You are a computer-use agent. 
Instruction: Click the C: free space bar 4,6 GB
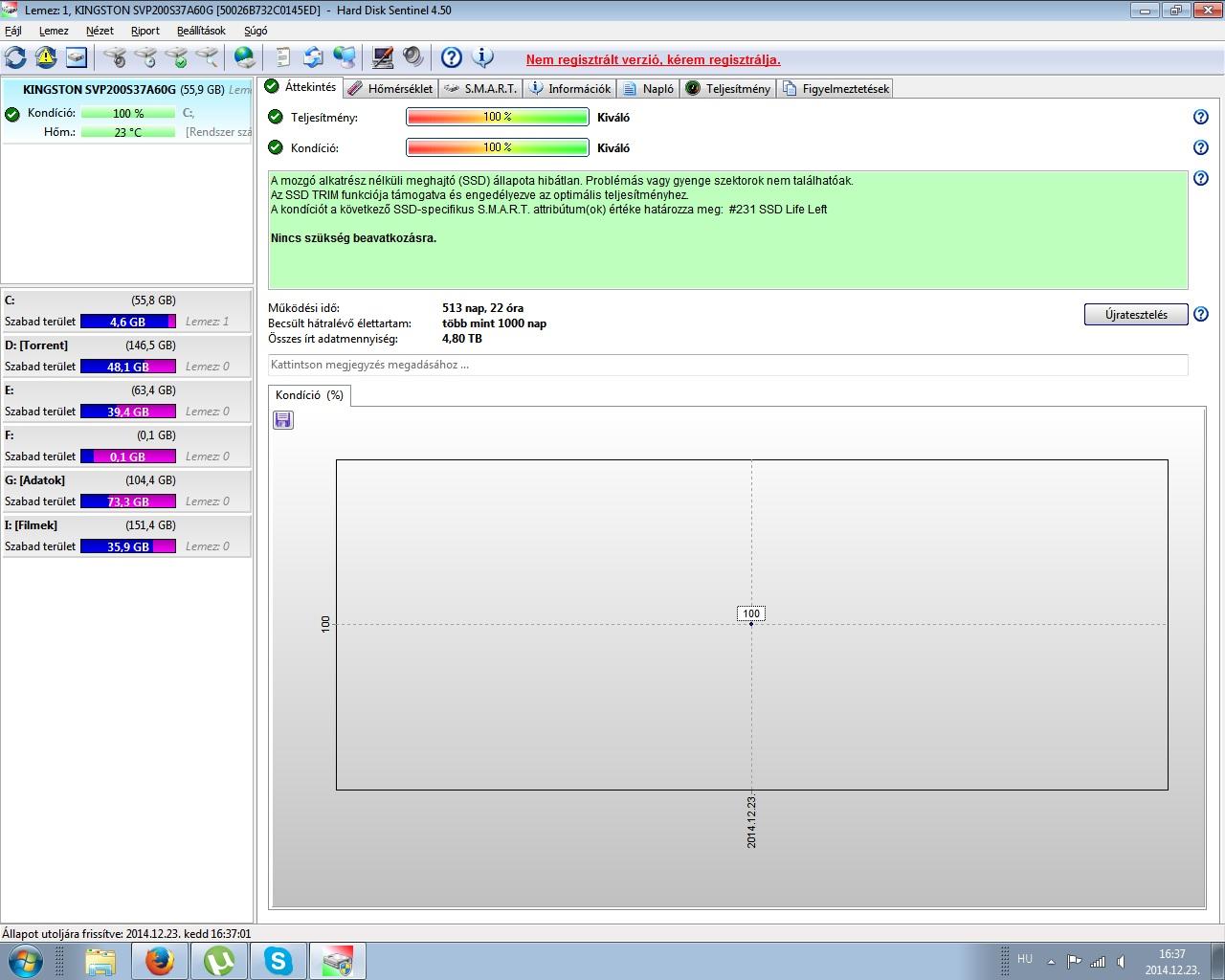(x=128, y=322)
